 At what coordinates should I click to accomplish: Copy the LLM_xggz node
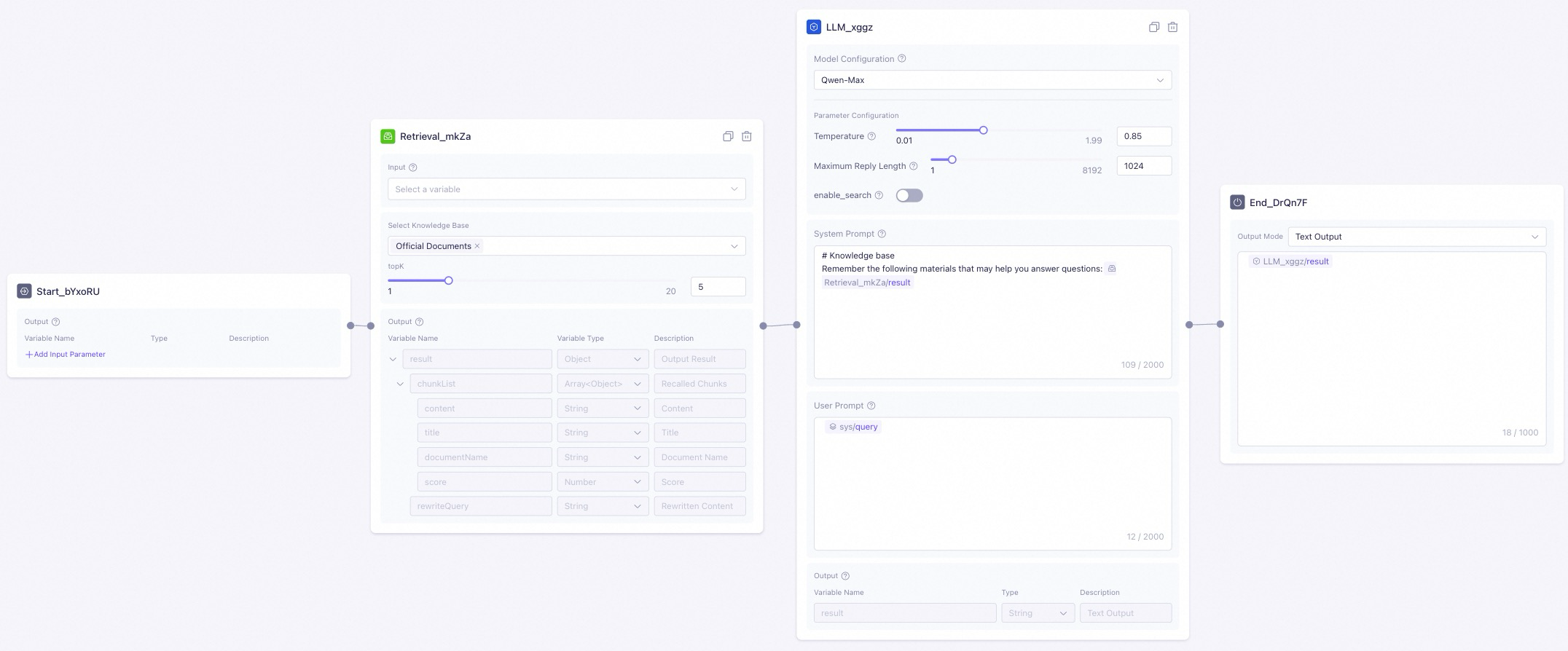[1154, 27]
